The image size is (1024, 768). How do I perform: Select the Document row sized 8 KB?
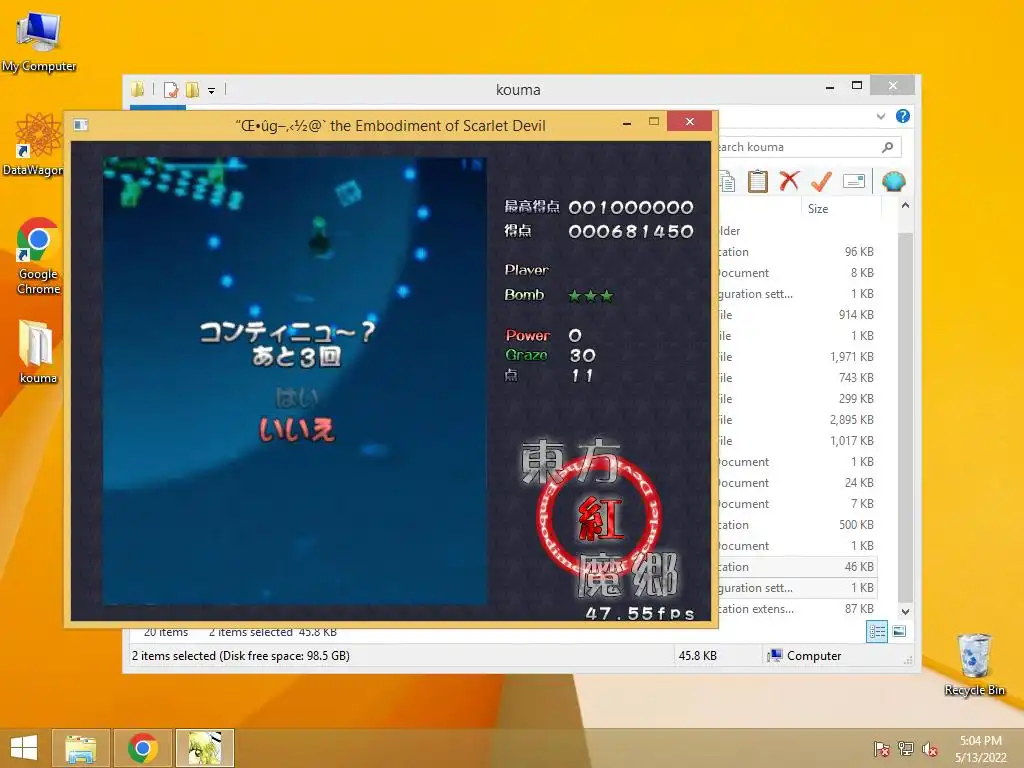tap(797, 272)
